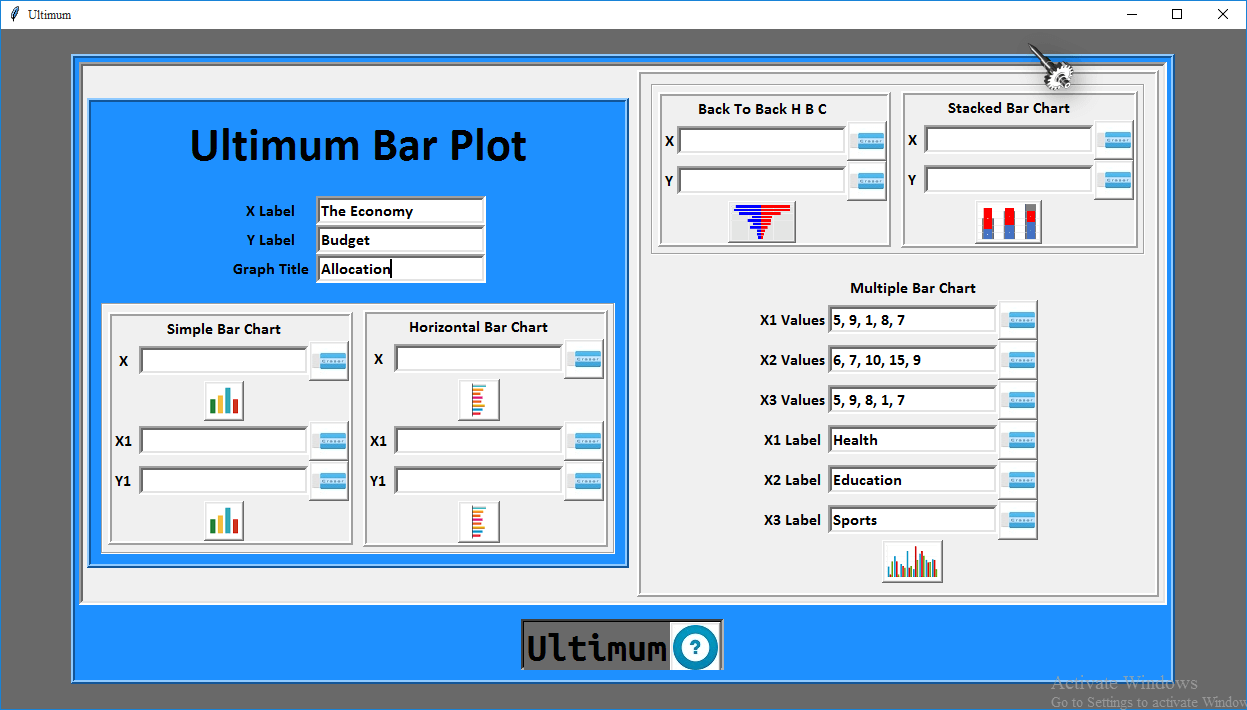1247x710 pixels.
Task: Click eraser beside Horizontal Bar Chart Y1 field
Action: (584, 481)
